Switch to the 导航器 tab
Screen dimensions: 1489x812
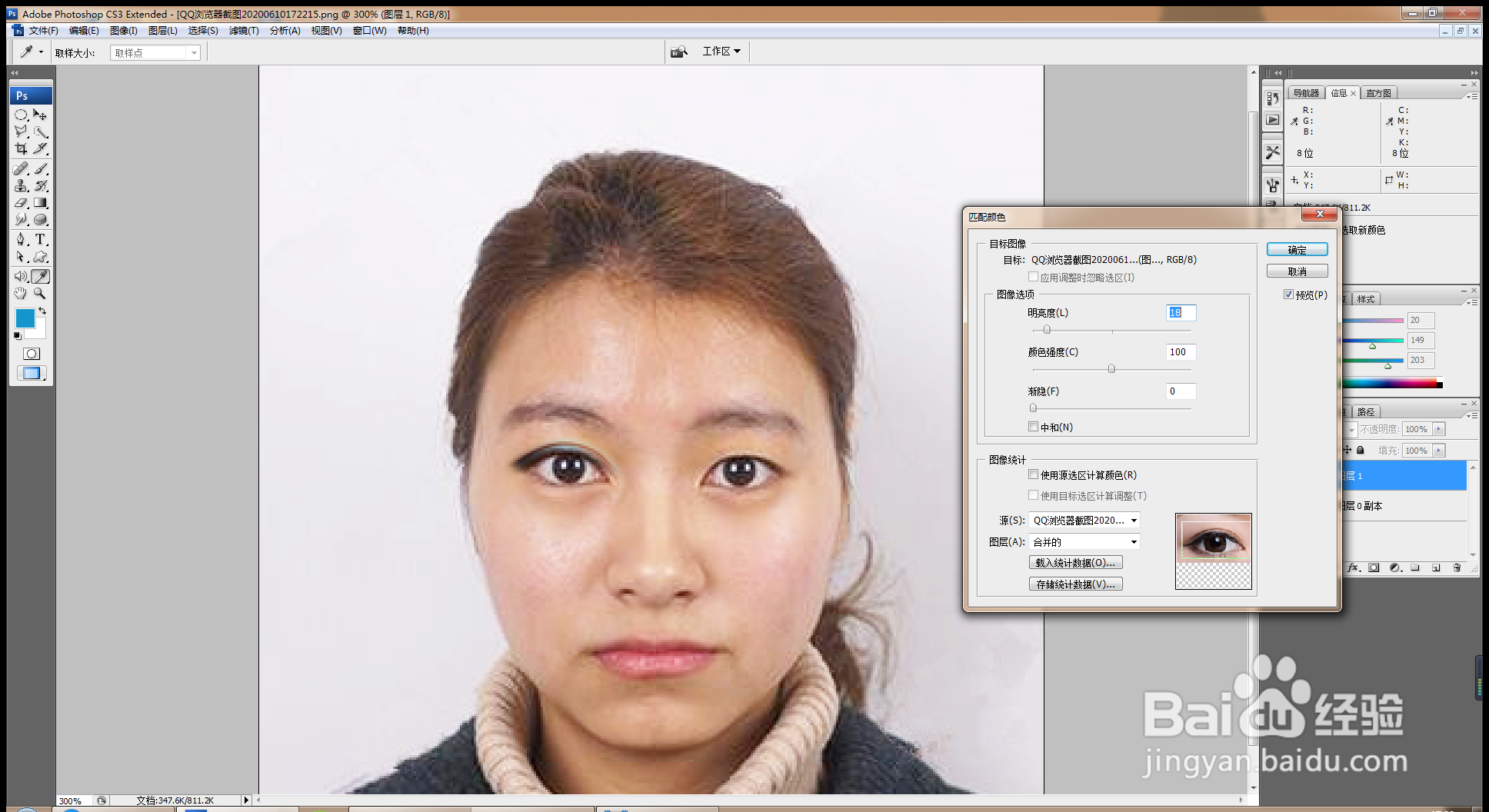(1306, 93)
